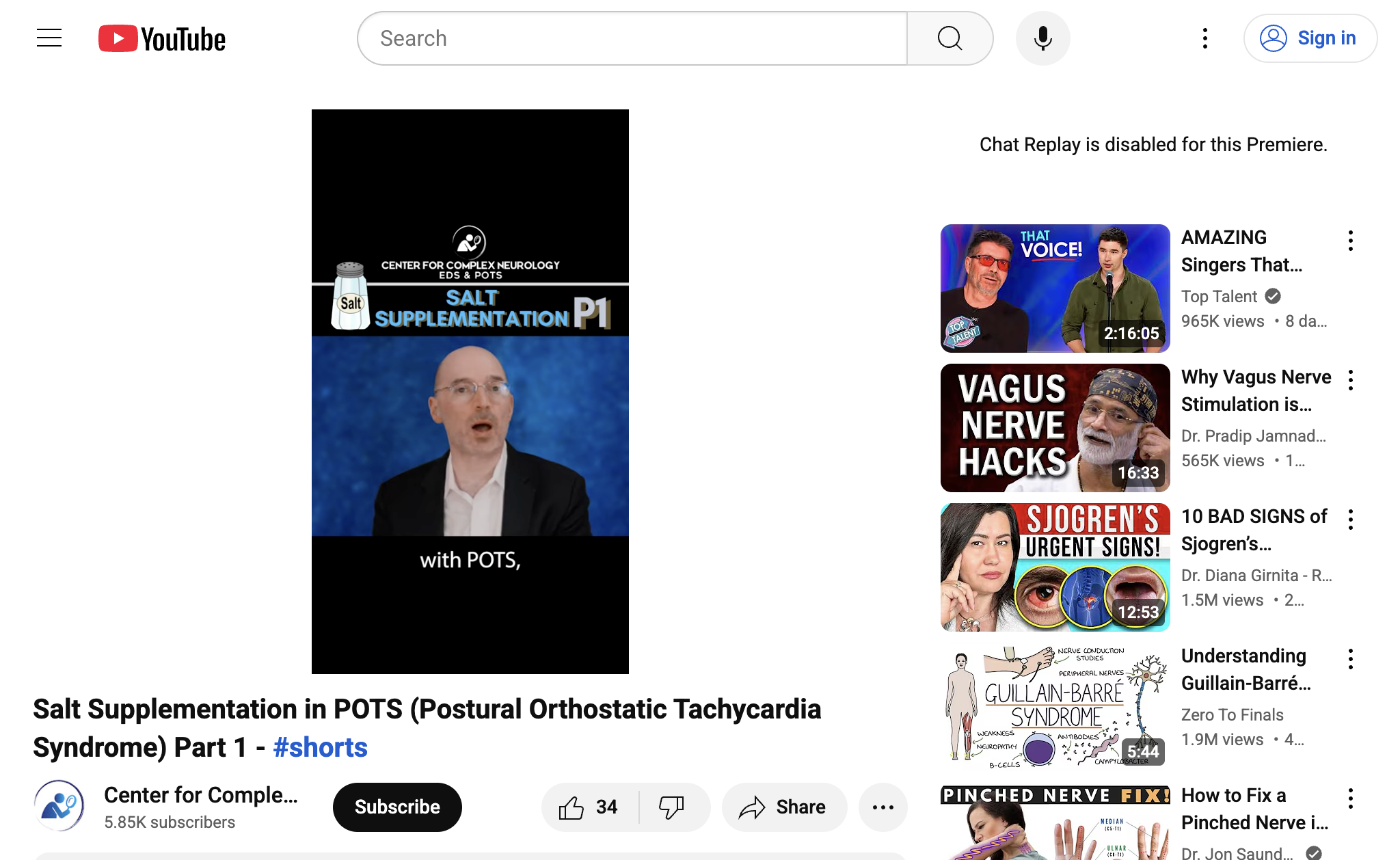Click the Sign in button

1310,38
